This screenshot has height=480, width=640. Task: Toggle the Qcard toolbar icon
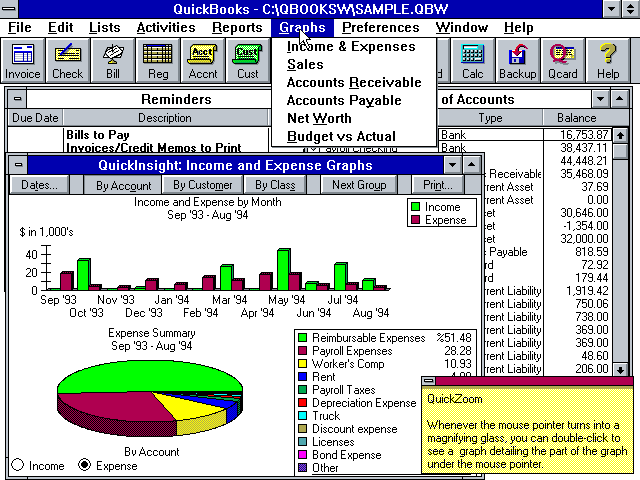click(x=562, y=61)
